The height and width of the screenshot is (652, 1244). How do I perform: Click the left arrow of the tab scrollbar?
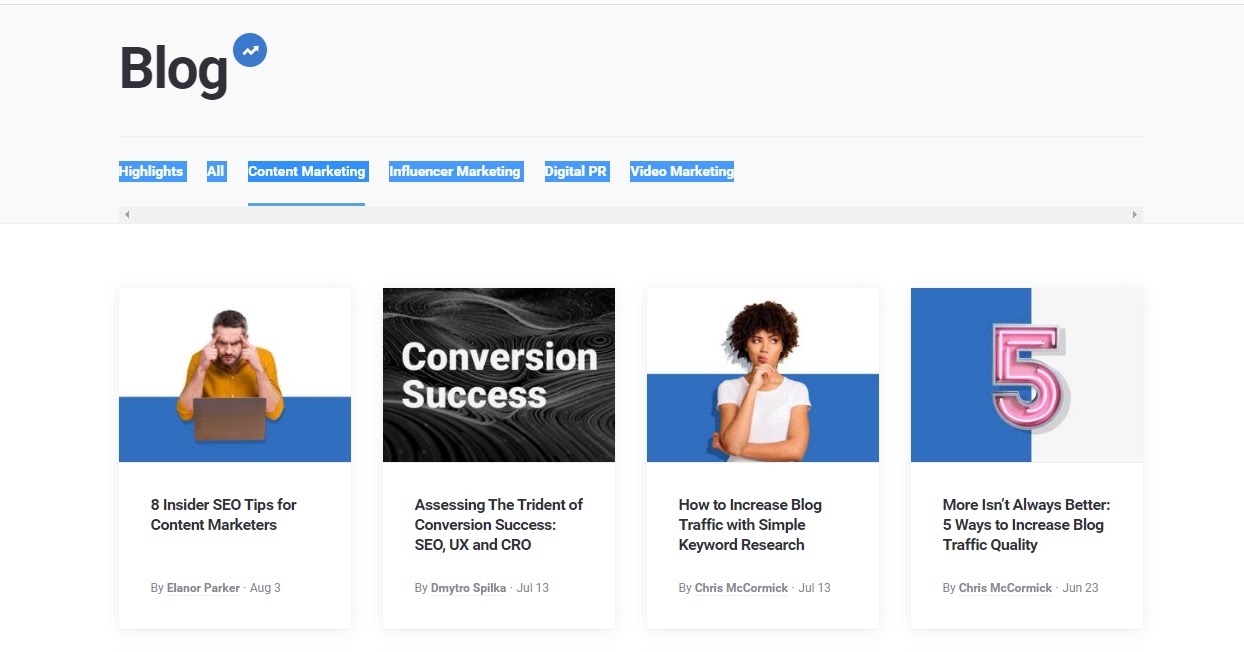pos(127,214)
